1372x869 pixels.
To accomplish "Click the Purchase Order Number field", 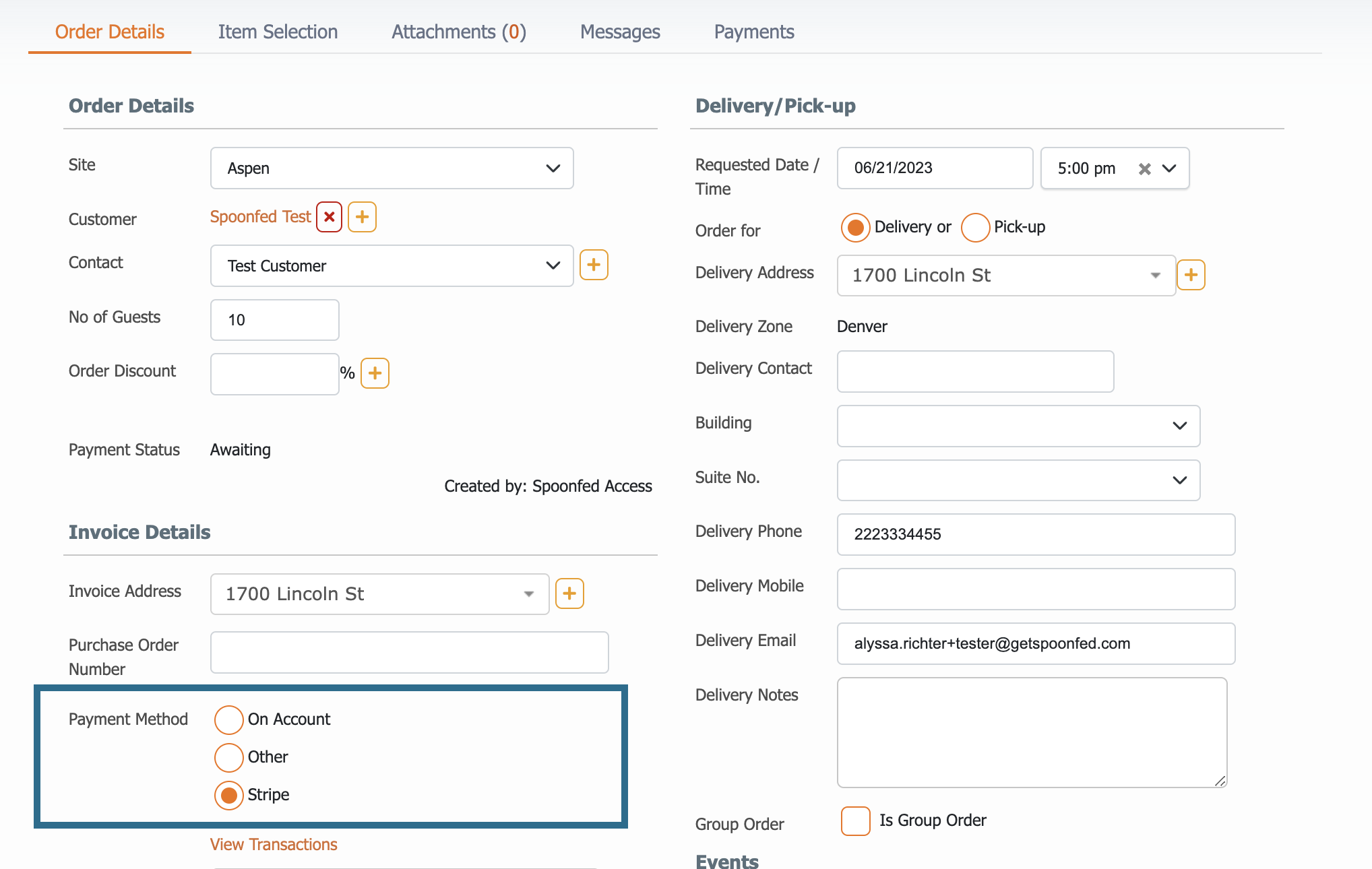I will [x=409, y=652].
